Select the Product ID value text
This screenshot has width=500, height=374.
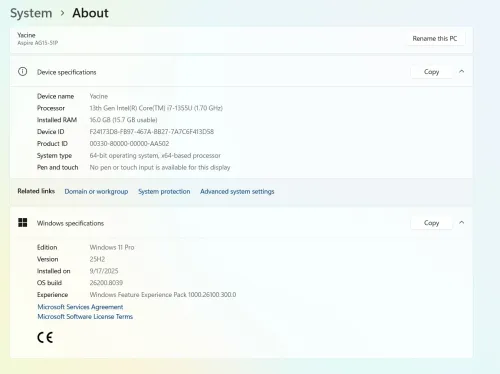pos(129,144)
